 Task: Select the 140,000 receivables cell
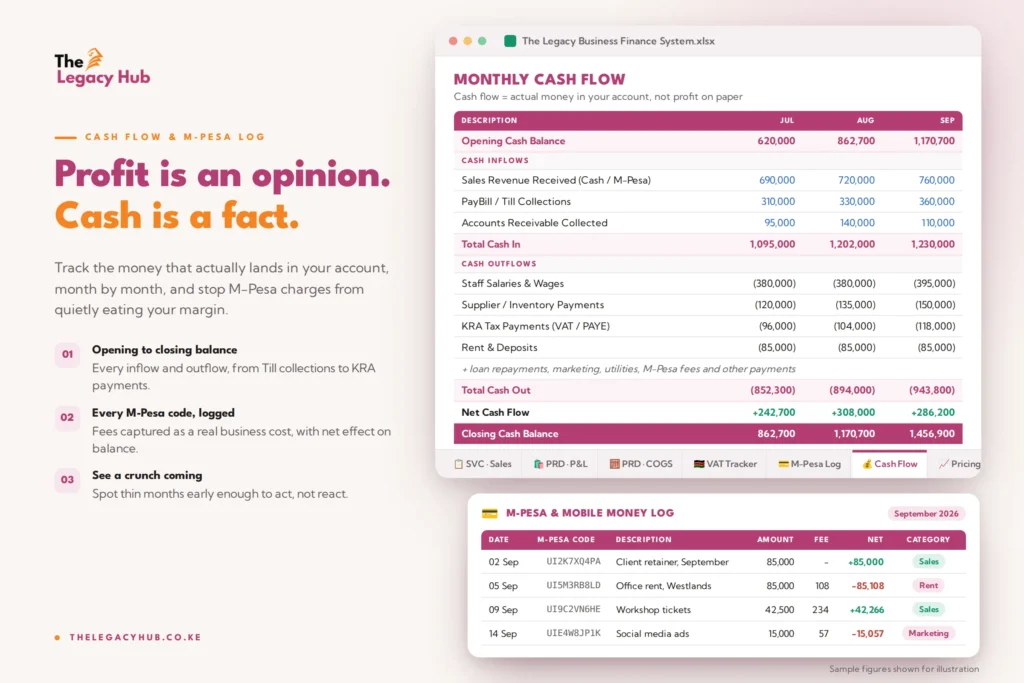(x=857, y=223)
